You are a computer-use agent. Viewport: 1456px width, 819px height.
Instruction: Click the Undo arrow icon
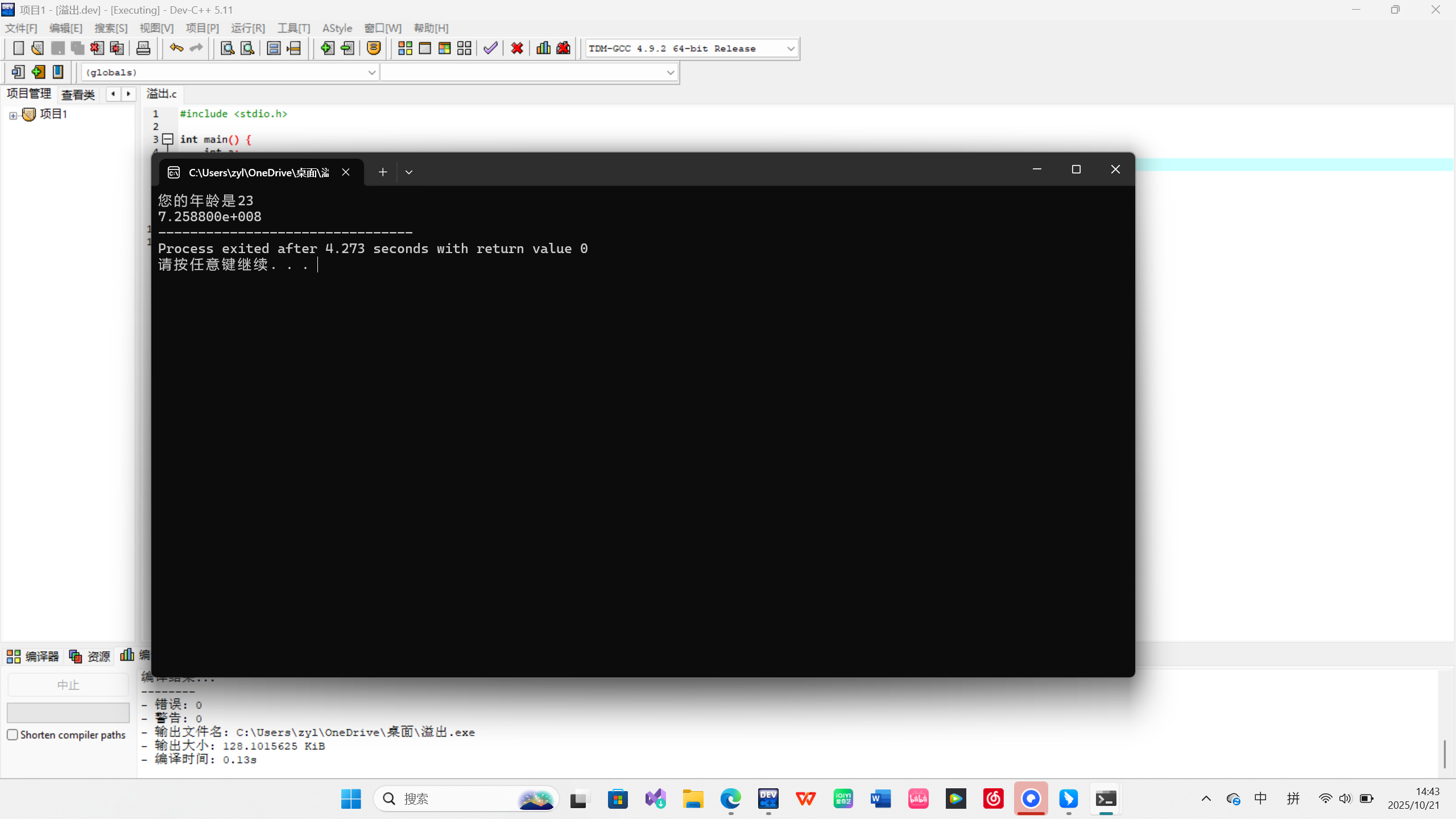[x=176, y=48]
